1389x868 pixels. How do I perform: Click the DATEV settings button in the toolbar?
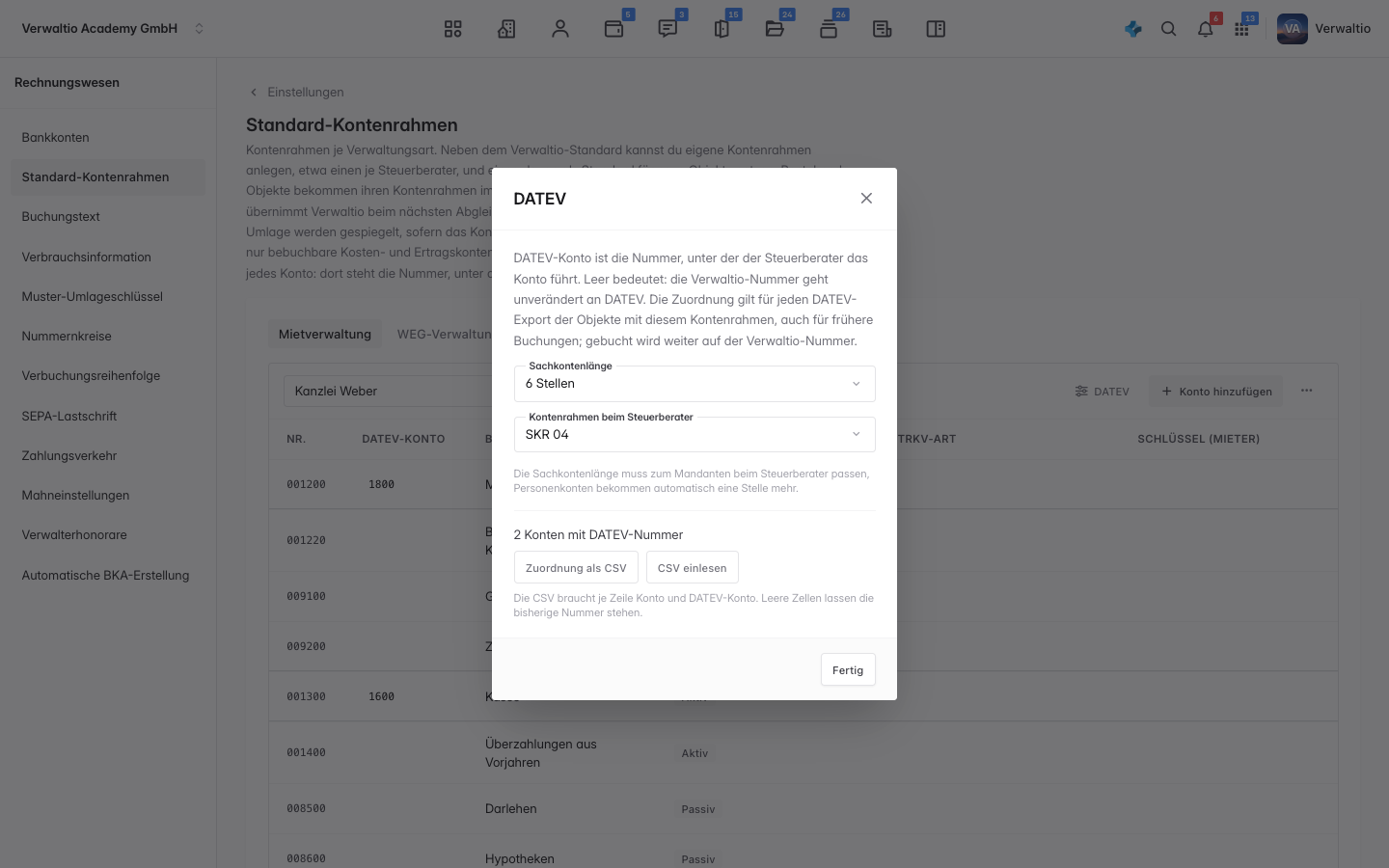(1102, 392)
